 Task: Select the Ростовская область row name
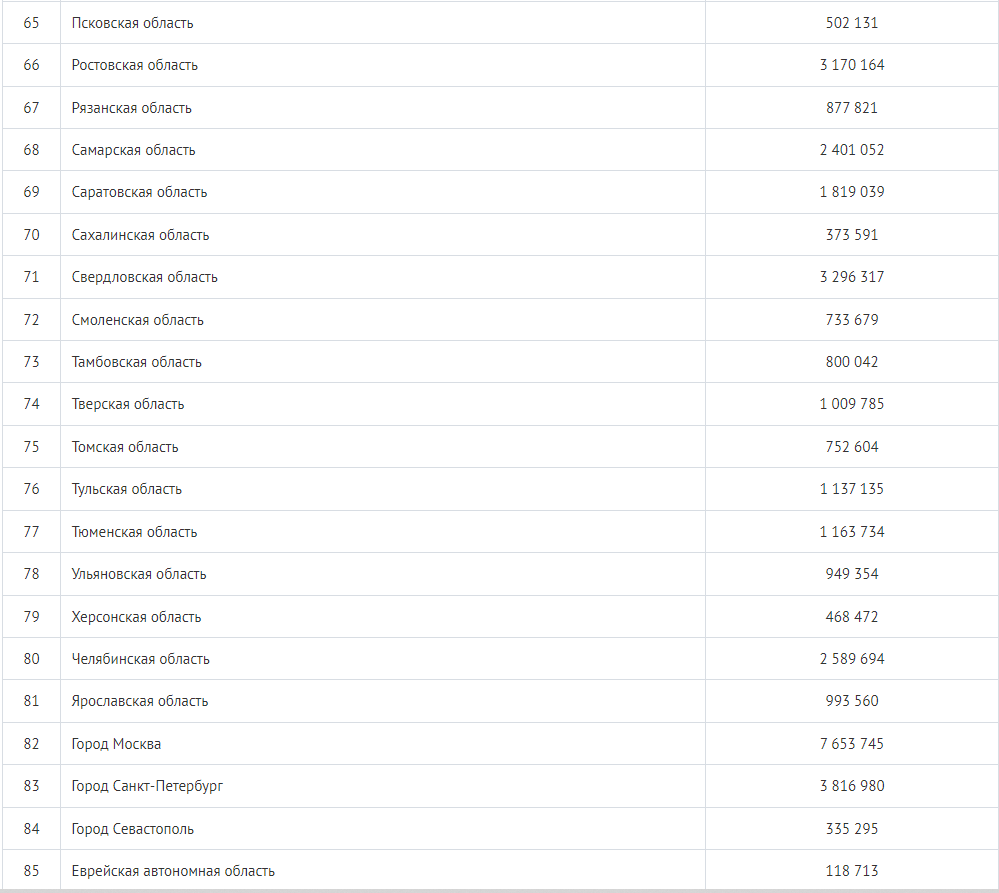(x=135, y=65)
